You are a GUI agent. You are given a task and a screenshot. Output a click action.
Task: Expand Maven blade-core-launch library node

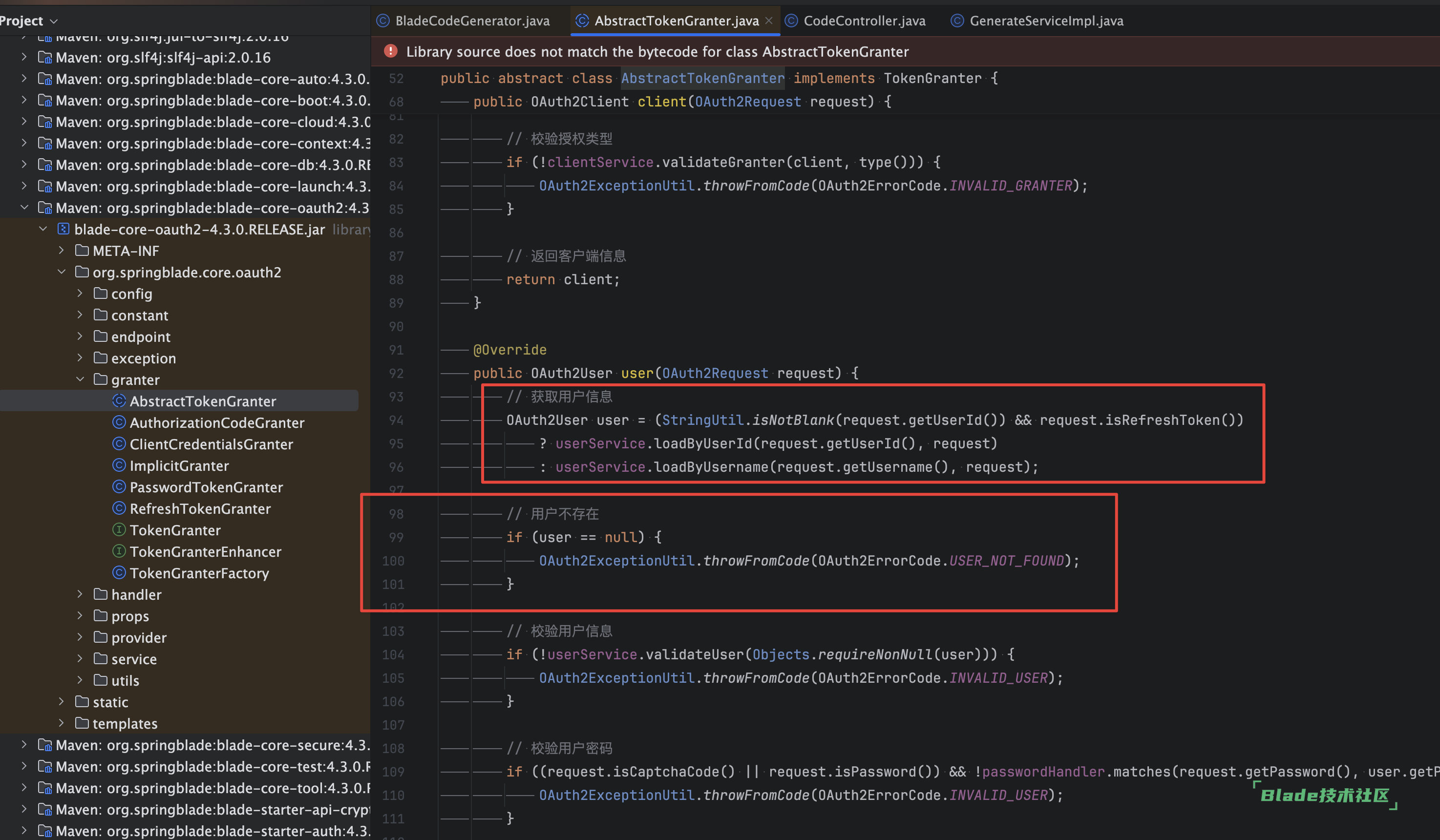pos(24,186)
